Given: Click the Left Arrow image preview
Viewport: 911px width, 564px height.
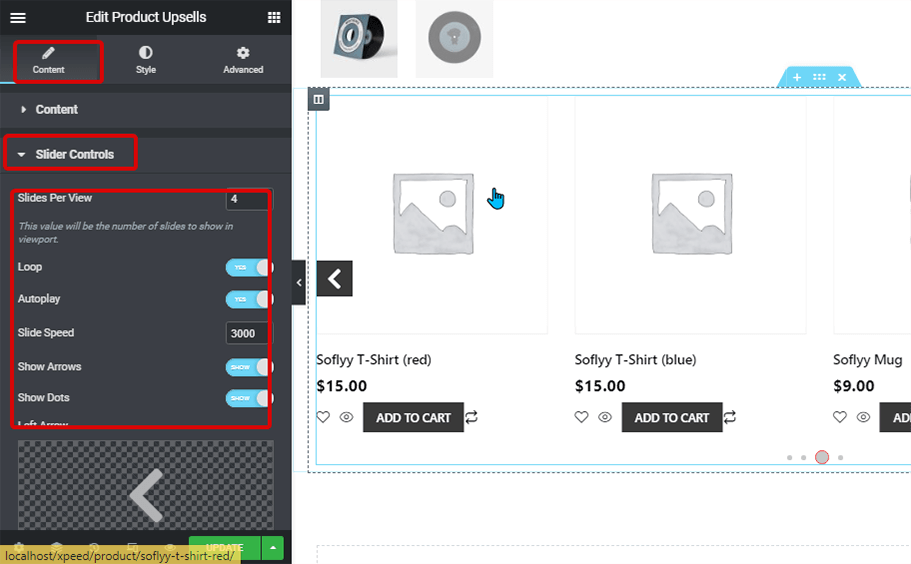Looking at the screenshot, I should click(x=146, y=485).
